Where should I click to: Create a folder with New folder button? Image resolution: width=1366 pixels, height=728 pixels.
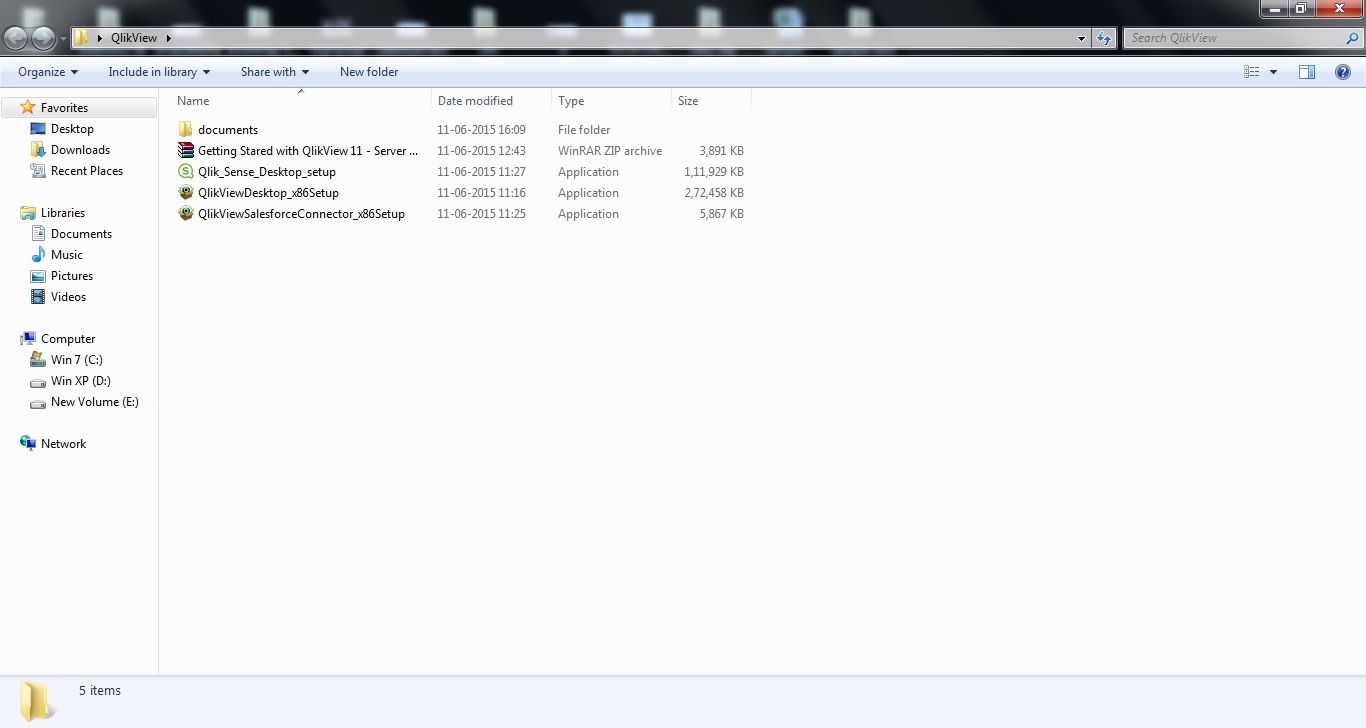[x=369, y=72]
